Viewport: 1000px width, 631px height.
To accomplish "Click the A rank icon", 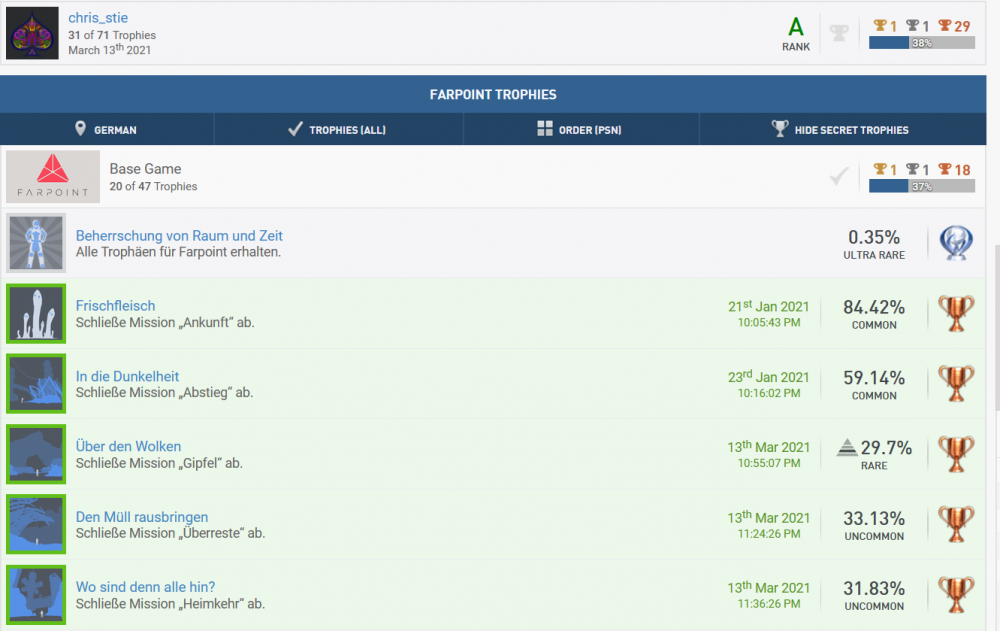I will [796, 28].
